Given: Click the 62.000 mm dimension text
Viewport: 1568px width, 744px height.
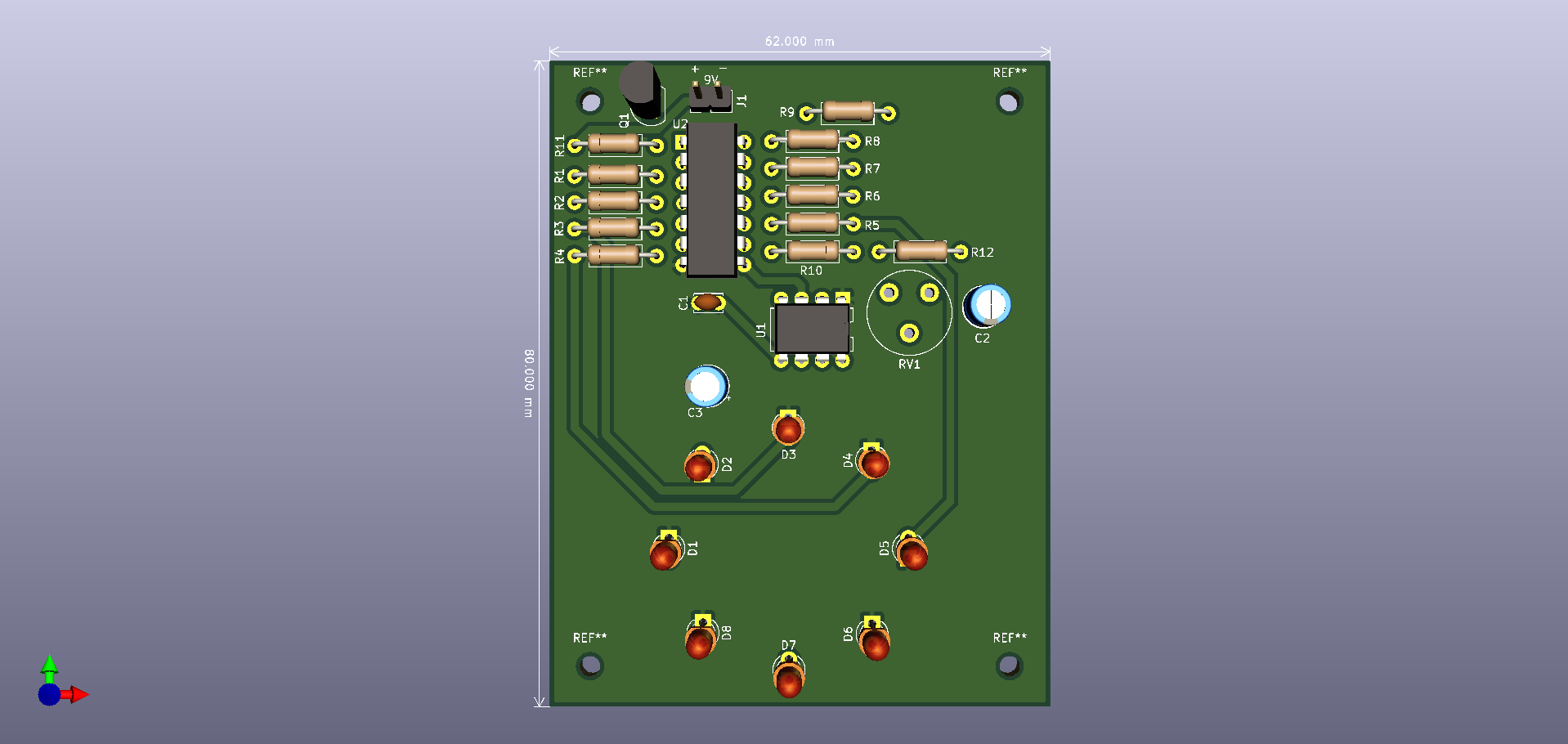Looking at the screenshot, I should tap(800, 41).
